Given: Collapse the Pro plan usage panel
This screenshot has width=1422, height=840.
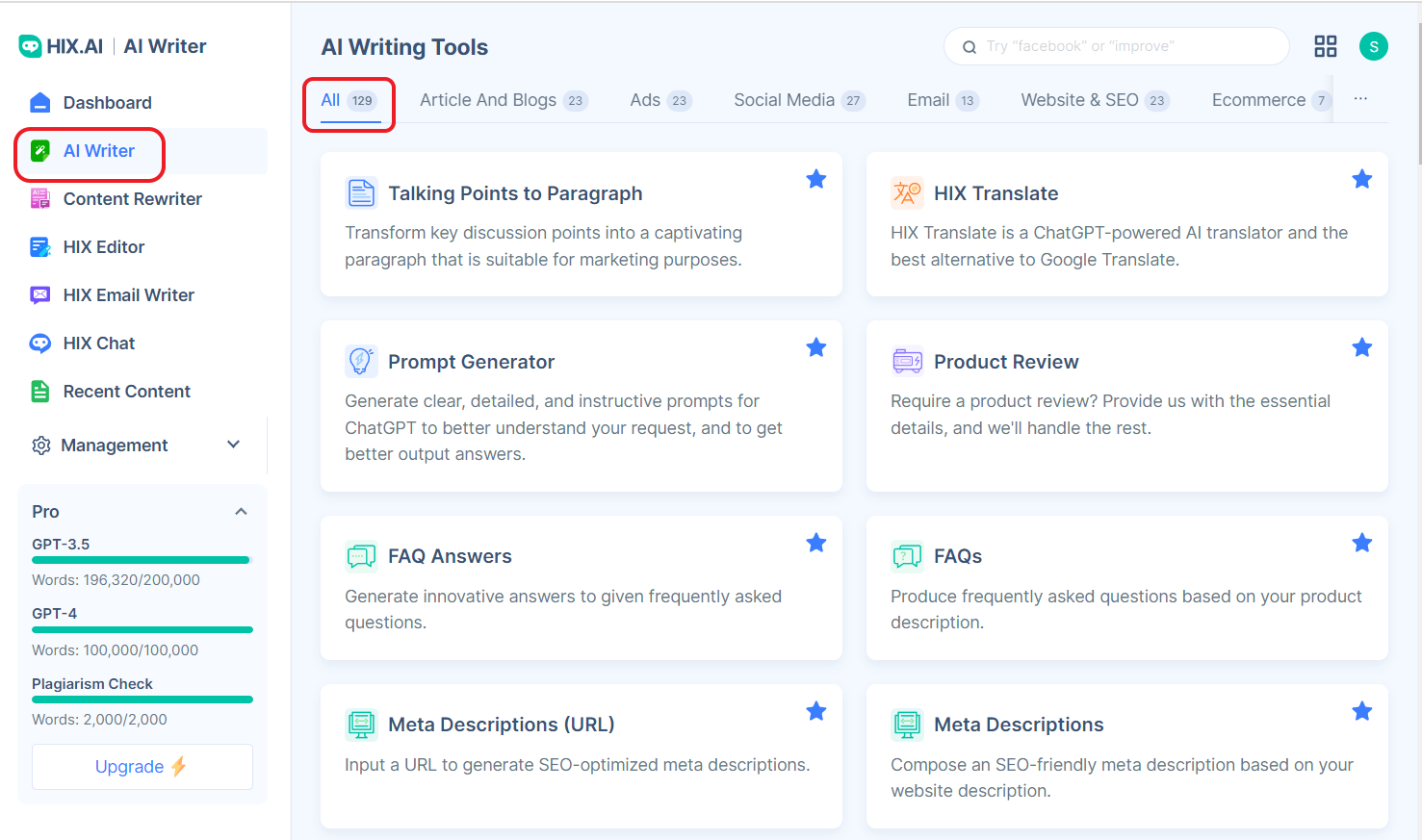Looking at the screenshot, I should [x=241, y=512].
